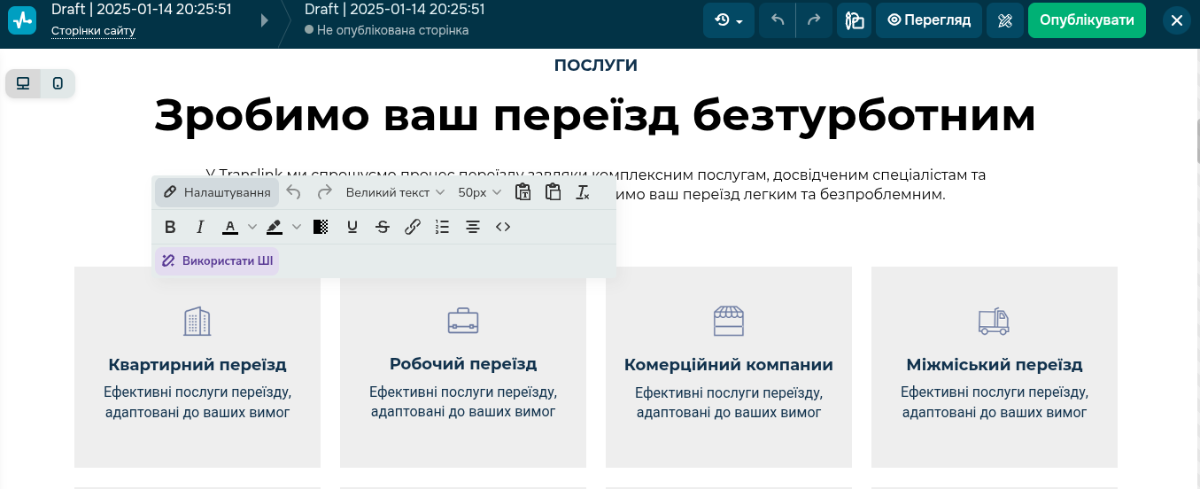Toggle strikethrough formatting

382,227
